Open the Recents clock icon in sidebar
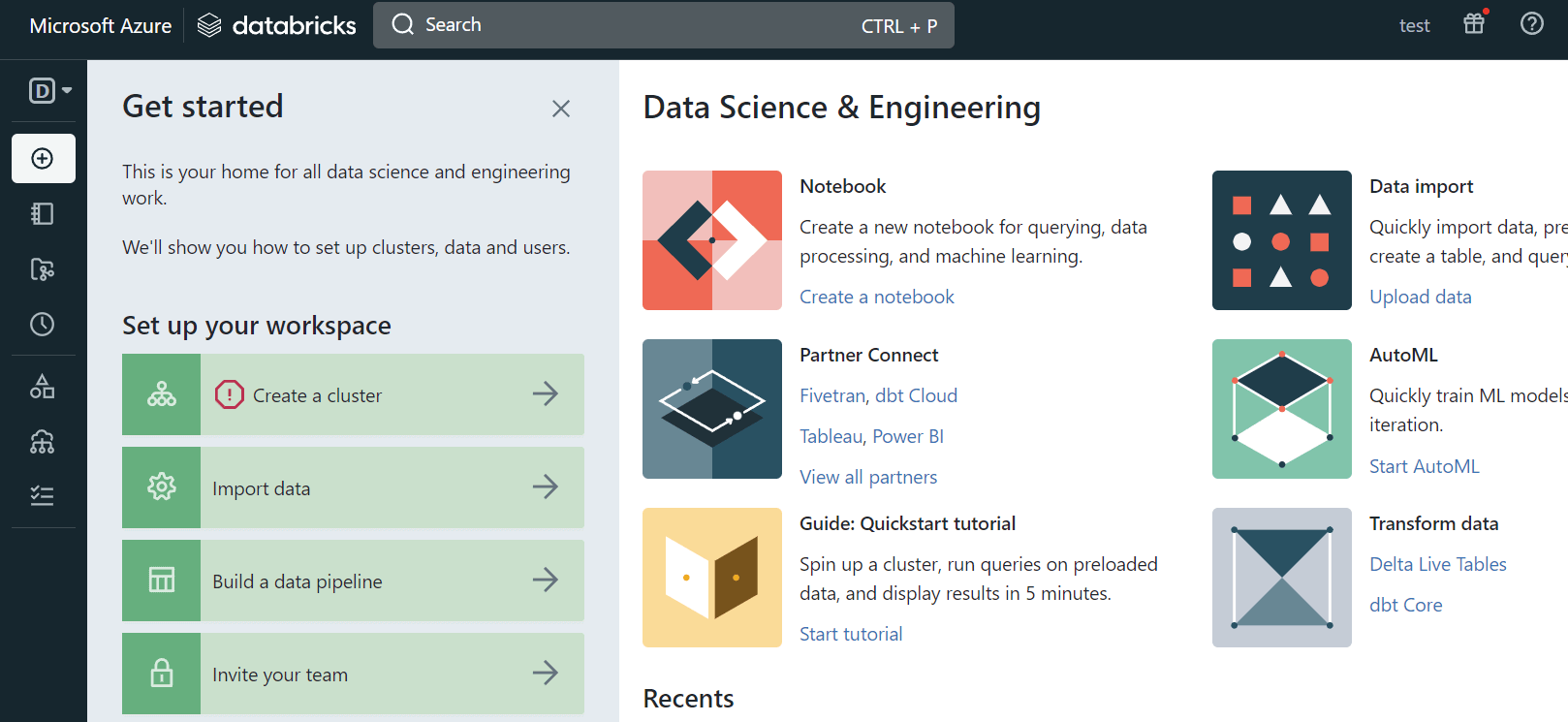Viewport: 1568px width, 722px height. 43,325
